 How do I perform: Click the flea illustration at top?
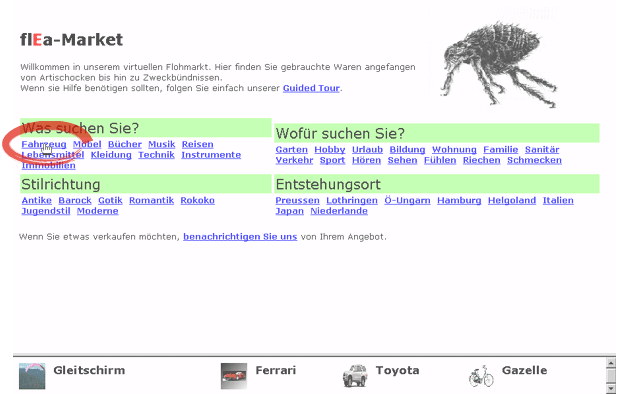click(499, 64)
